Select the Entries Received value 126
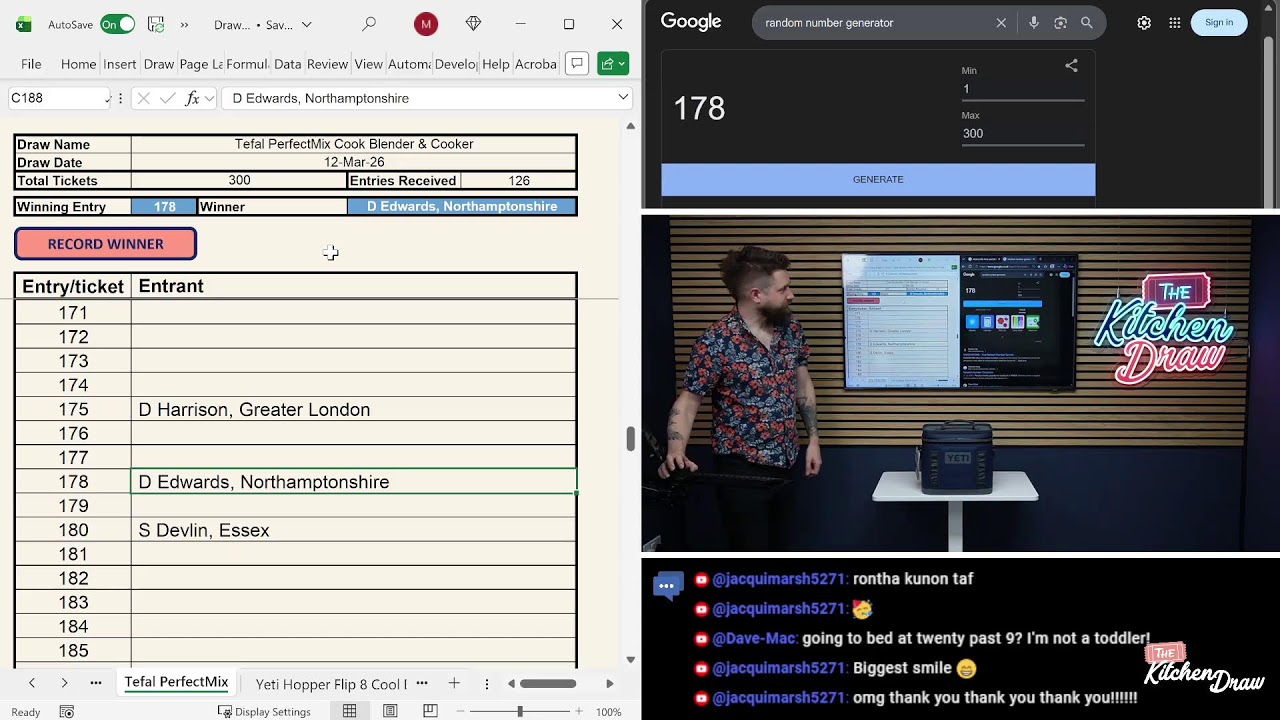 [518, 181]
